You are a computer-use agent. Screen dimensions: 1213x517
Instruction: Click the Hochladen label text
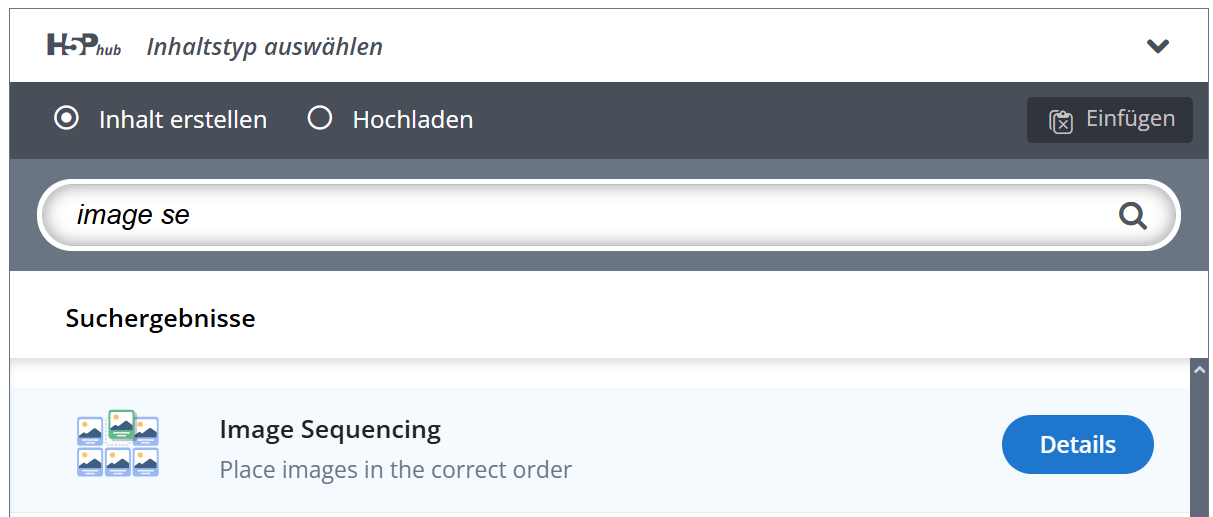pyautogui.click(x=413, y=120)
